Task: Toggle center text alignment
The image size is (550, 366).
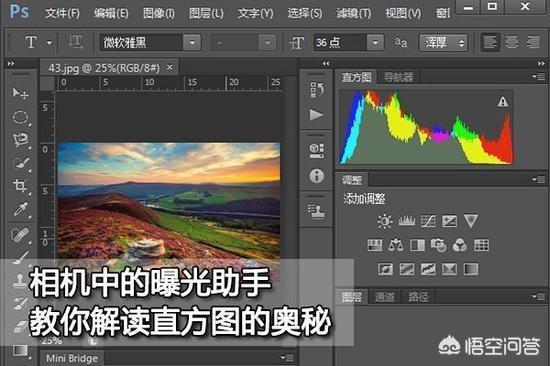Action: [512, 43]
